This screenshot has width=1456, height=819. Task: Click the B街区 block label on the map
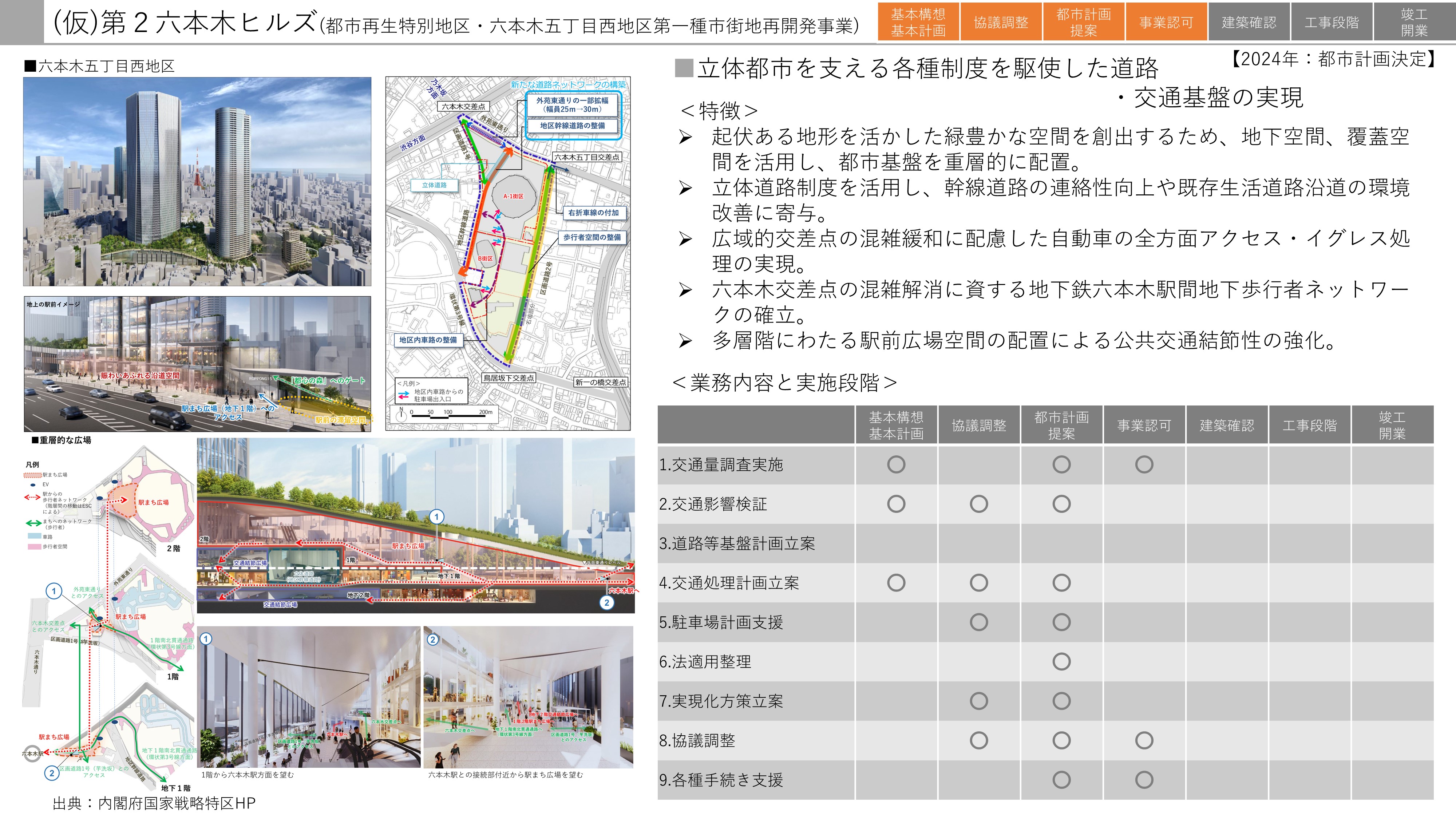[485, 258]
